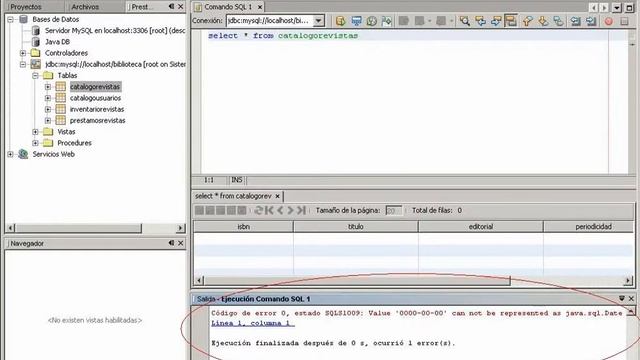The image size is (640, 360).
Task: Click the titulo column header
Action: click(356, 227)
